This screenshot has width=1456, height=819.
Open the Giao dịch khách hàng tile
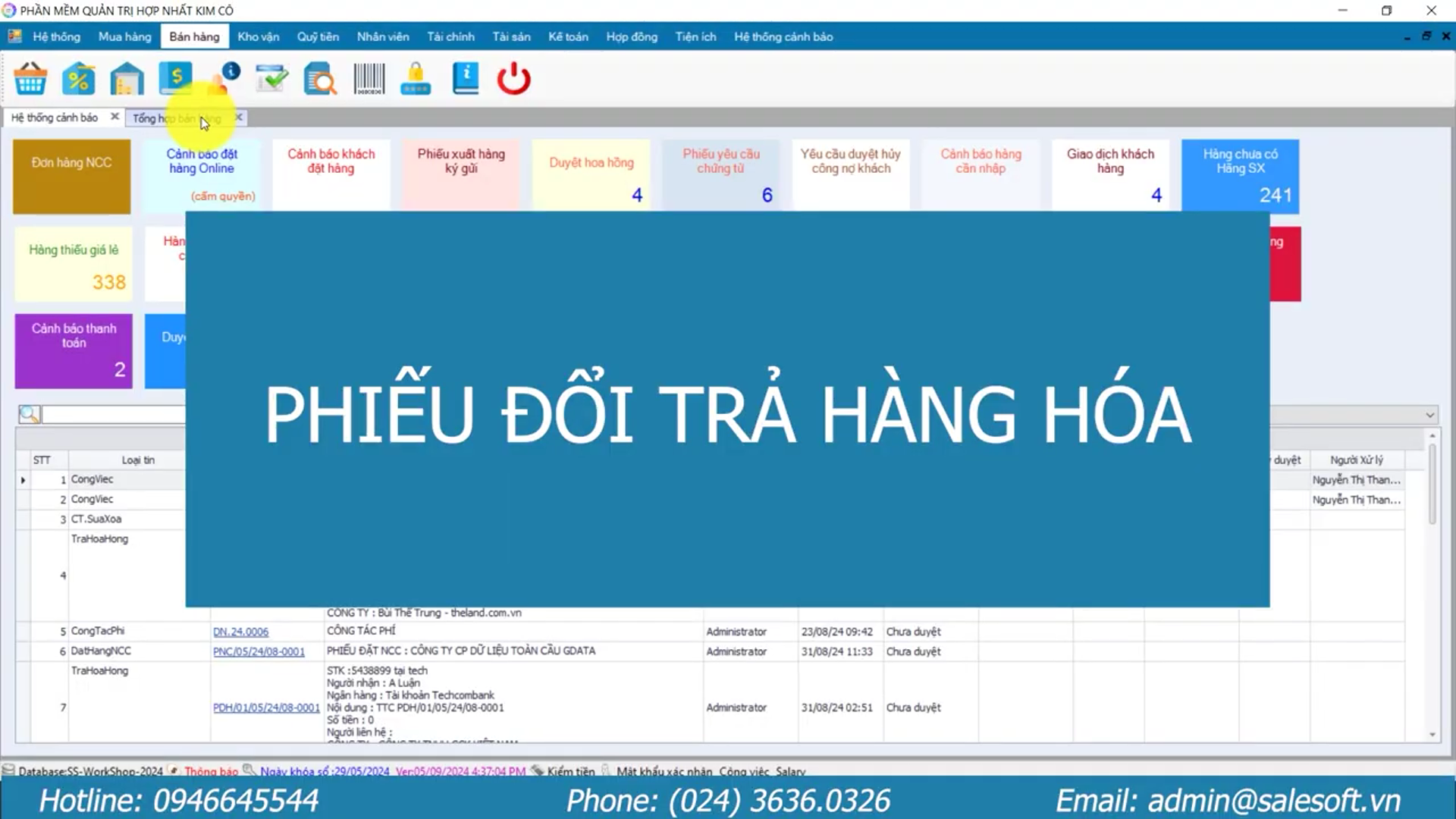coord(1111,175)
